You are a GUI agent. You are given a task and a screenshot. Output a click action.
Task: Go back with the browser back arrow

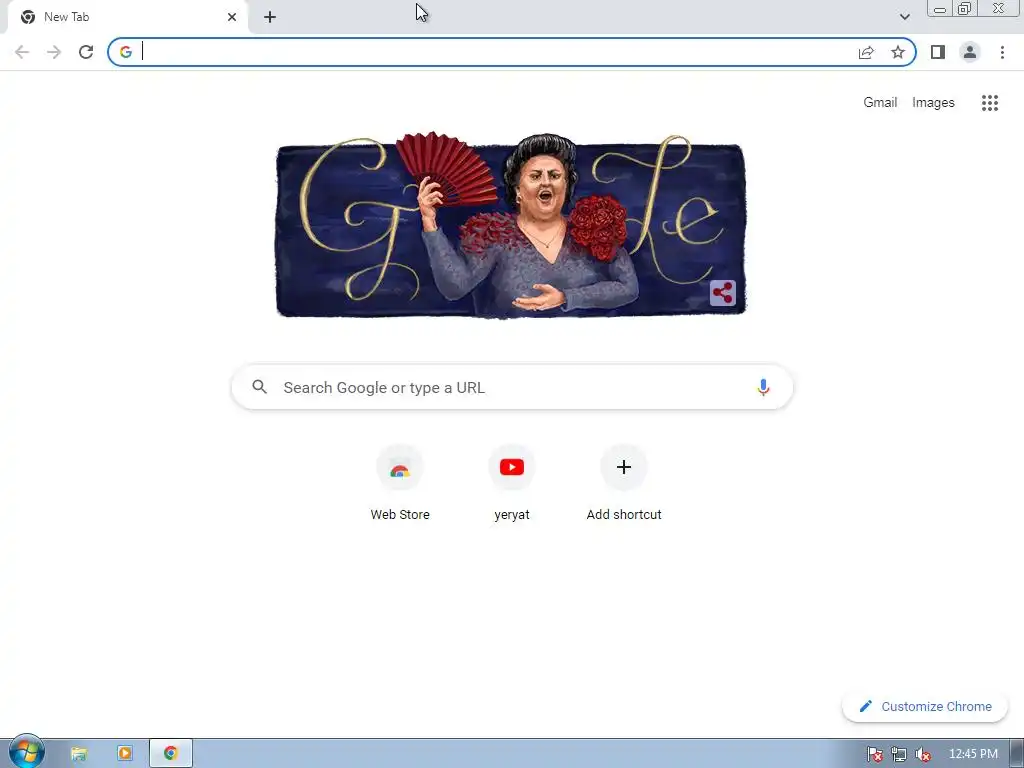pos(22,52)
